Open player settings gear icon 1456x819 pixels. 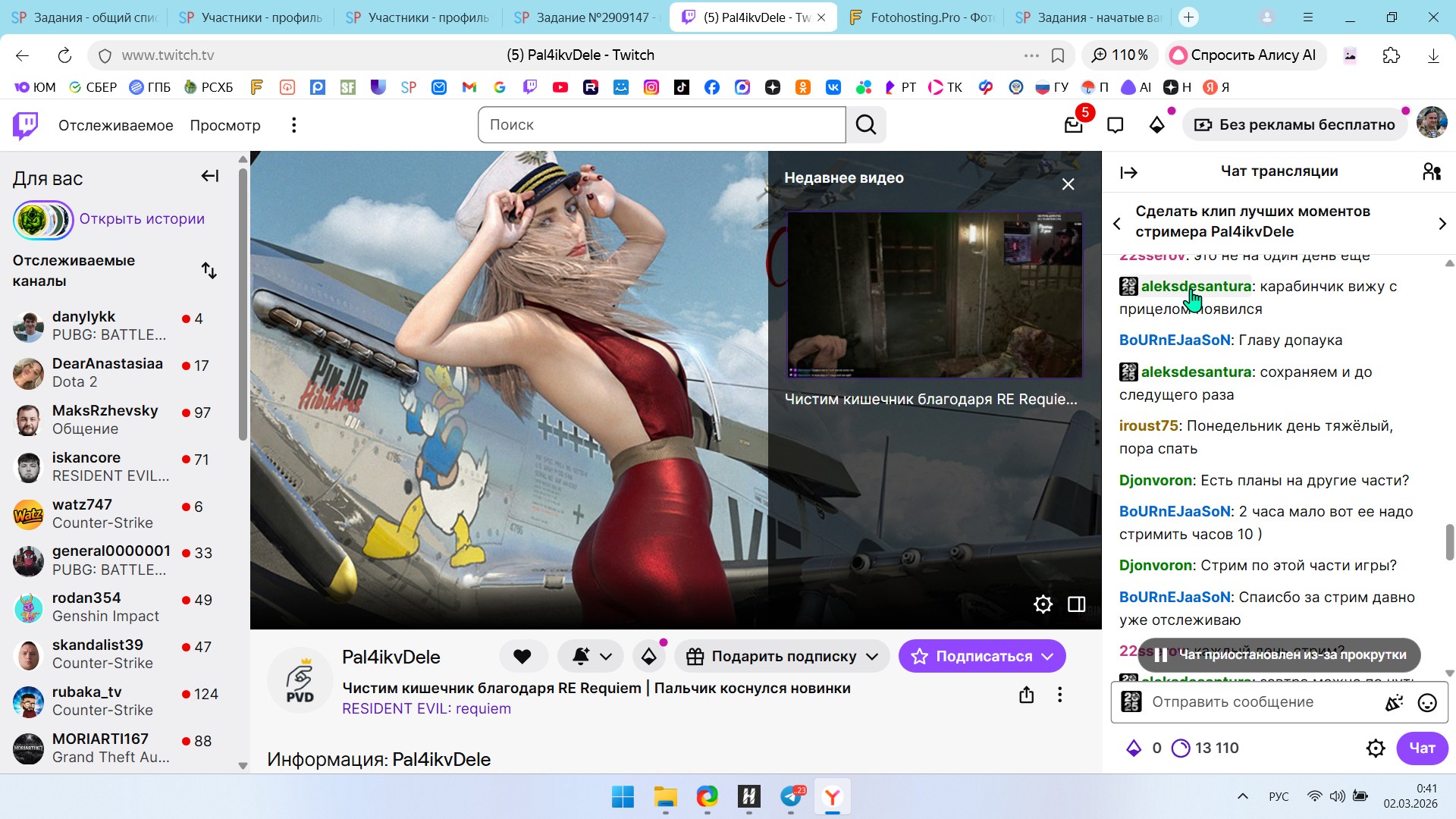pos(1043,604)
